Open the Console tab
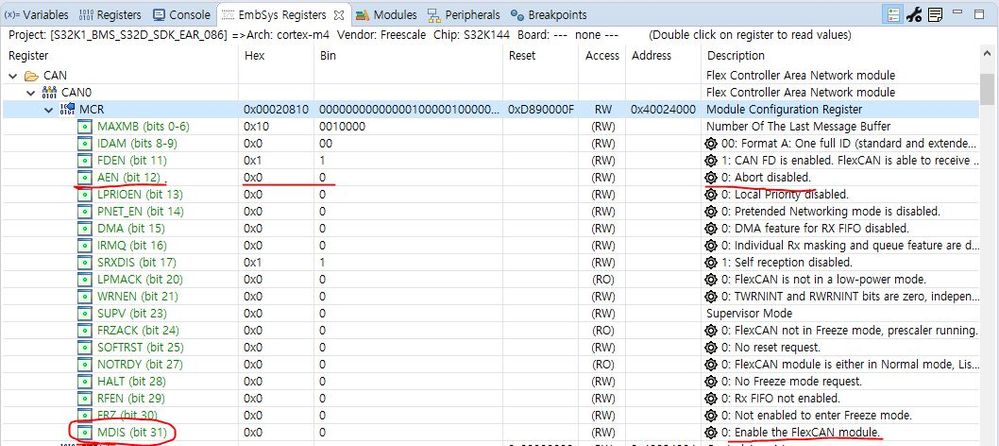Viewport: 999px width, 446px height. [182, 14]
